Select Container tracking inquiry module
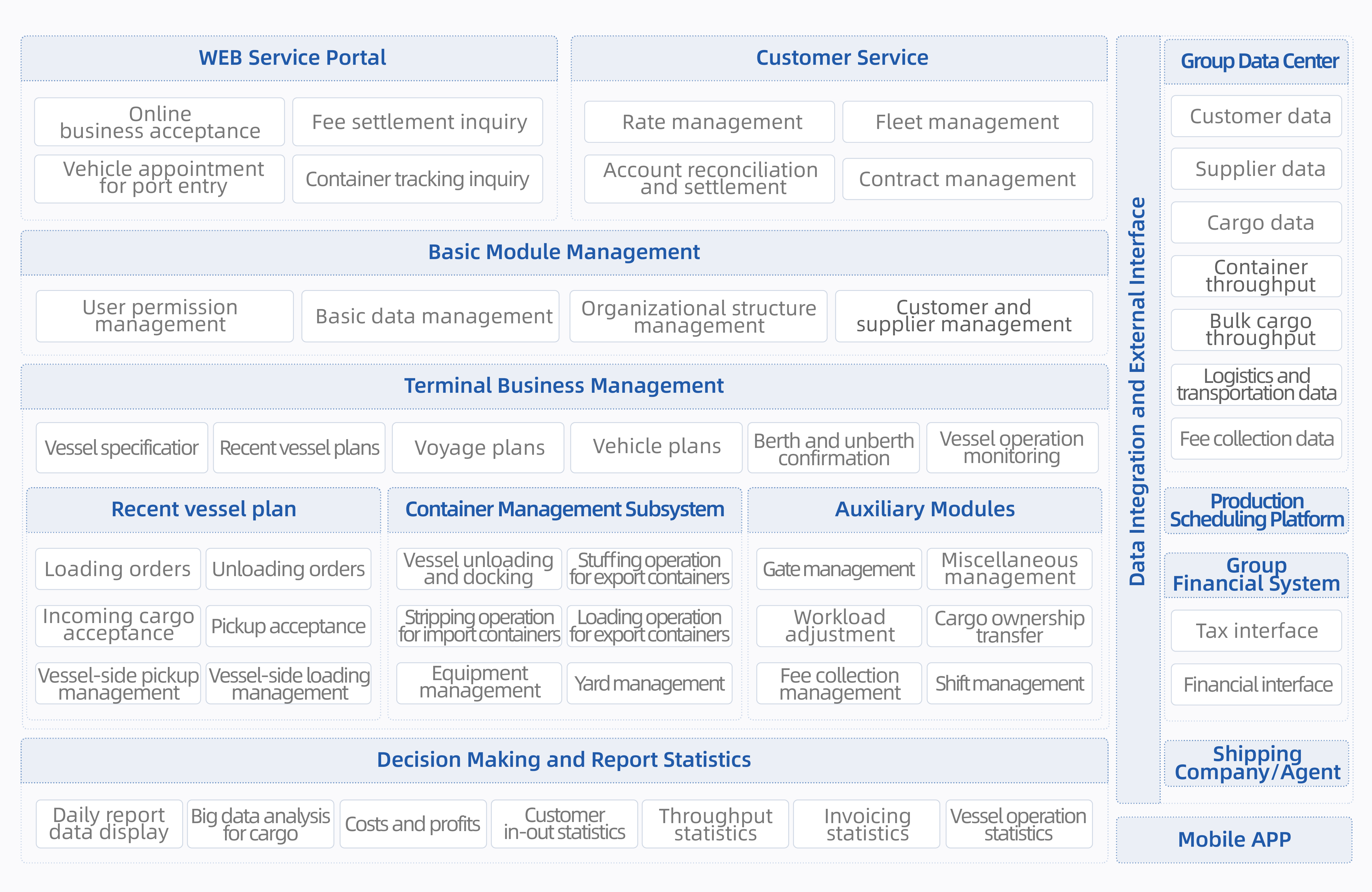 pos(418,179)
